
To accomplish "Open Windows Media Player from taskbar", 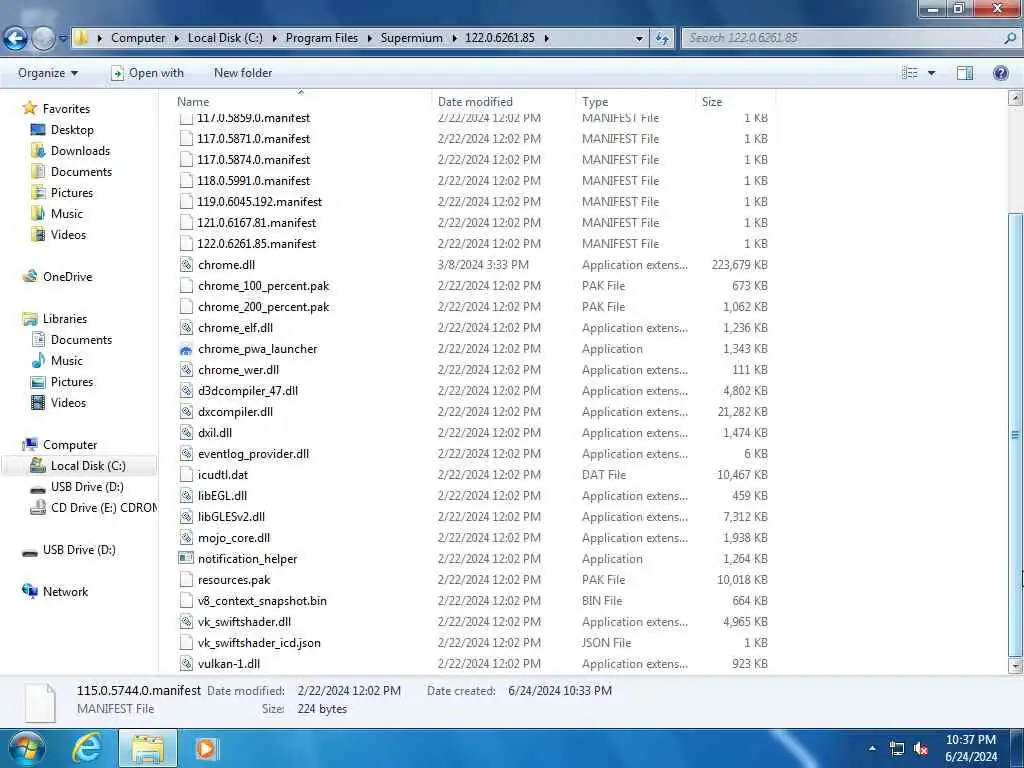I will pos(206,748).
